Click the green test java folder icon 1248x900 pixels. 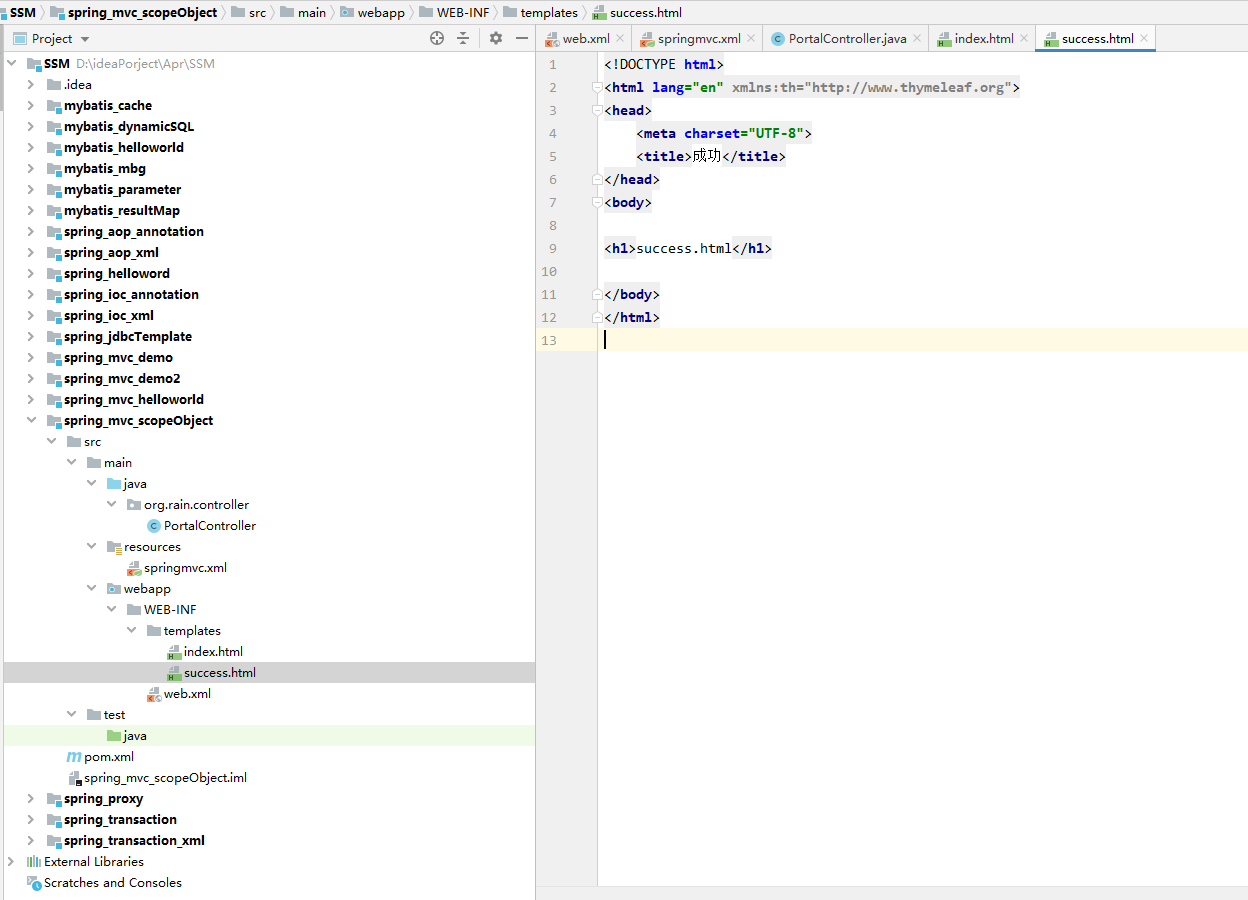[x=113, y=736]
